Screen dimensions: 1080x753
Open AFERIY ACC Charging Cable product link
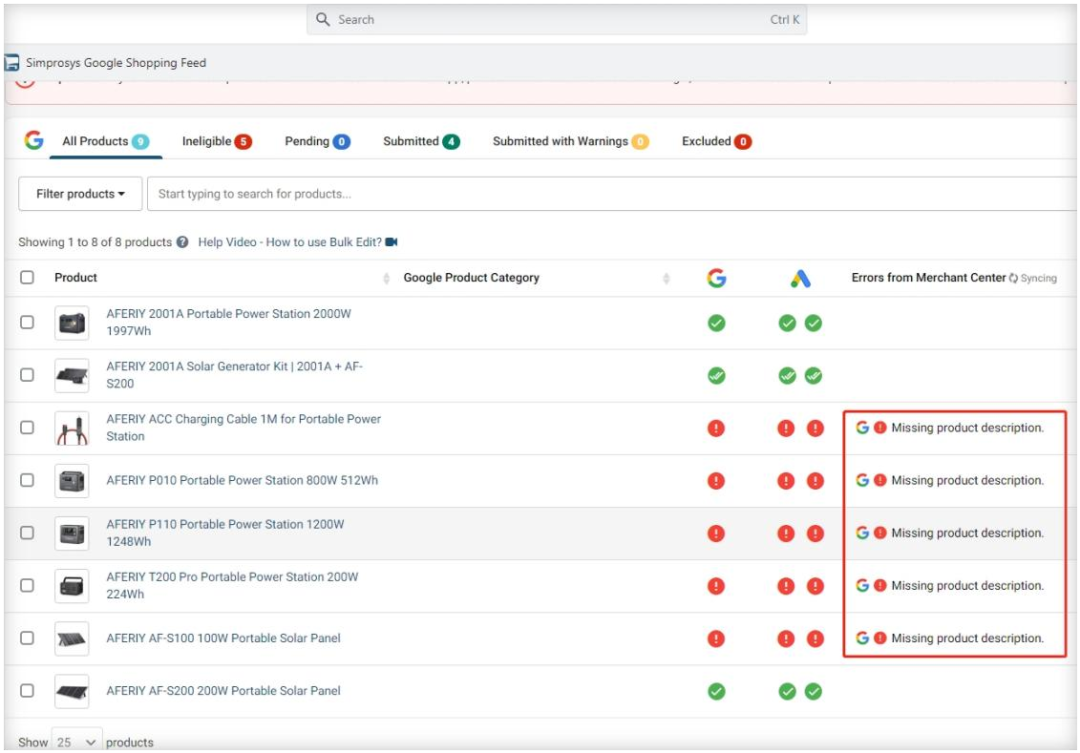pyautogui.click(x=243, y=427)
